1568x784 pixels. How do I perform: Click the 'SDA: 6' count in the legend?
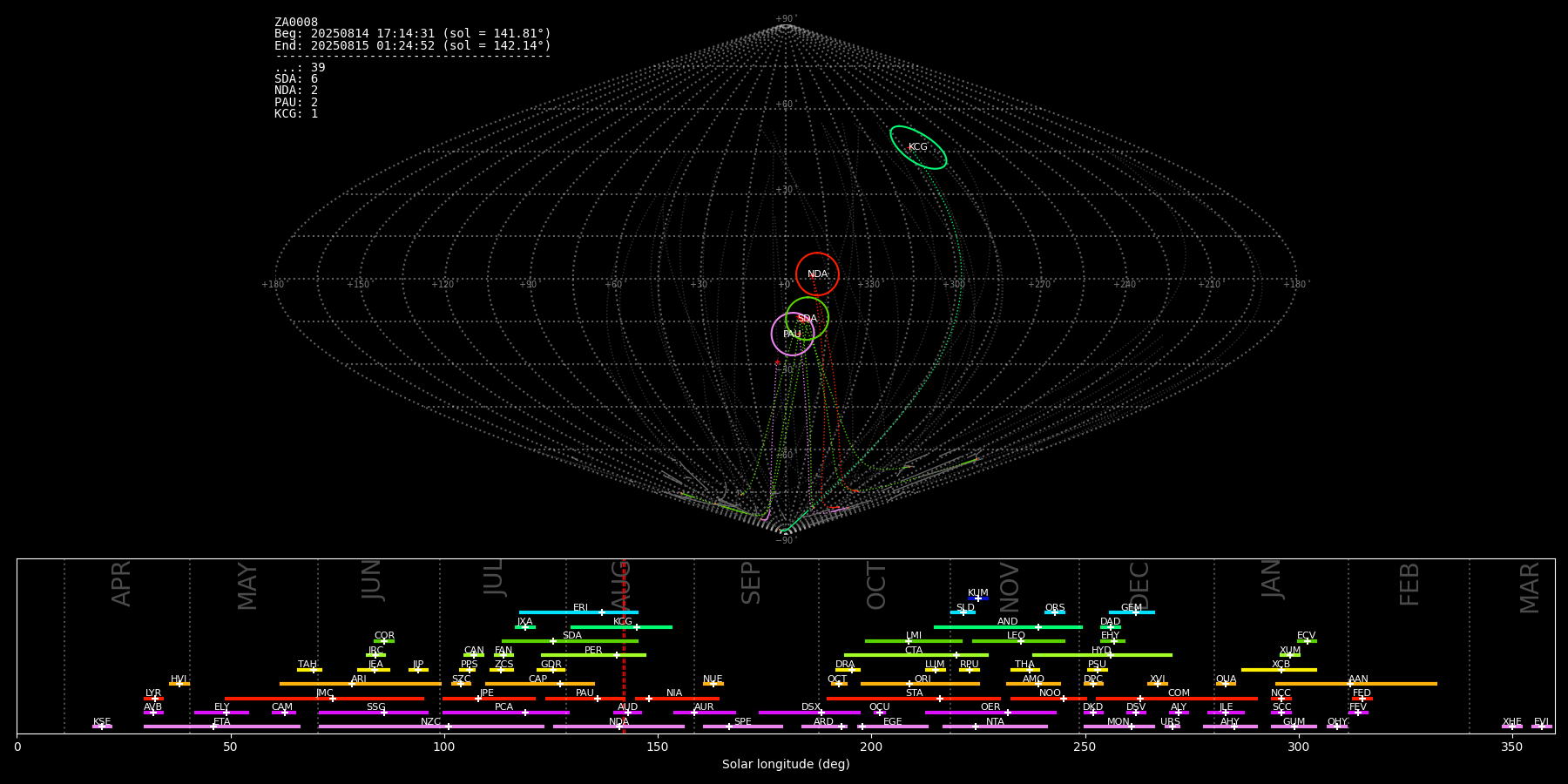(296, 79)
